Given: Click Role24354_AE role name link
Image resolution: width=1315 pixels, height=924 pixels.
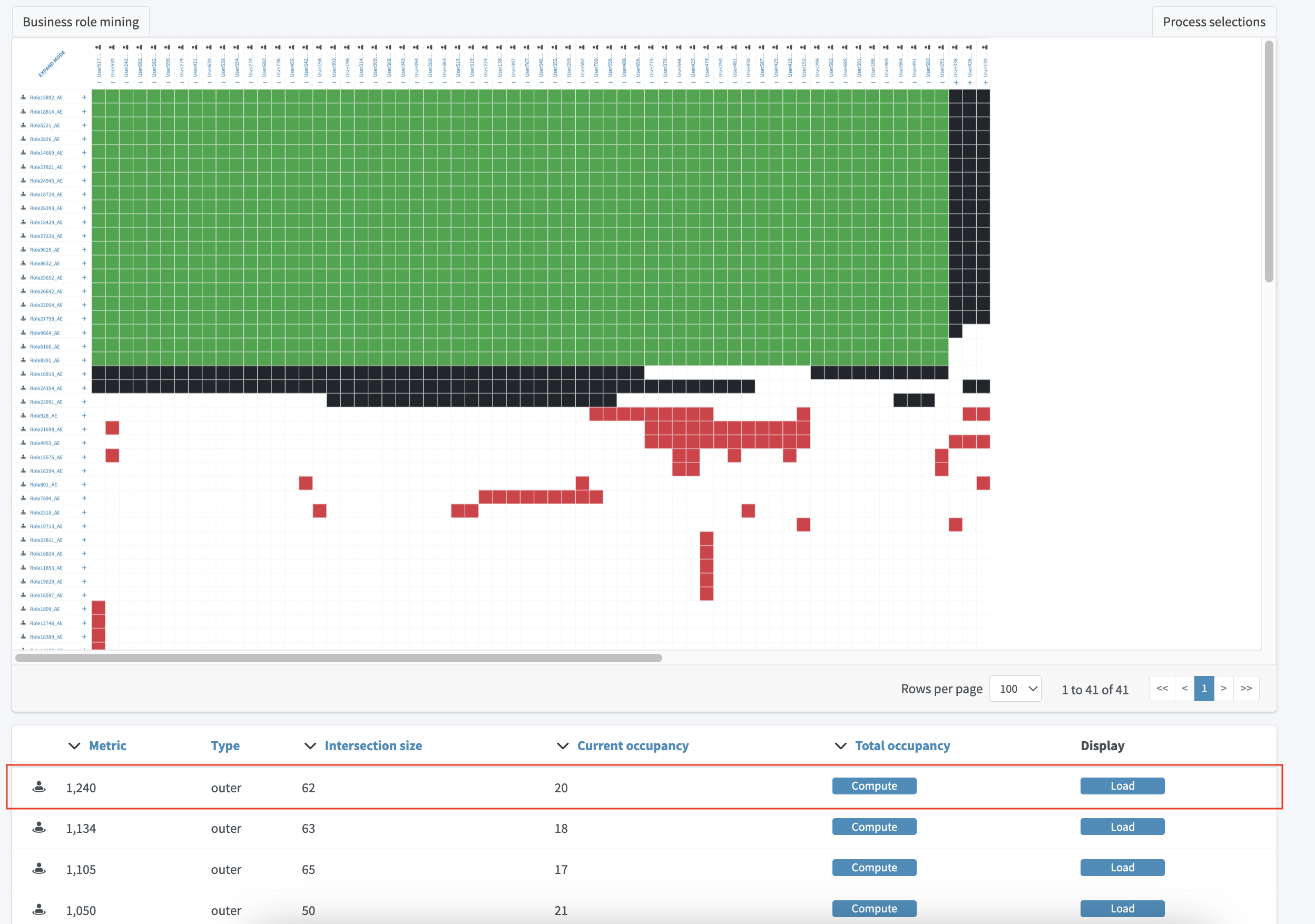Looking at the screenshot, I should click(x=46, y=388).
